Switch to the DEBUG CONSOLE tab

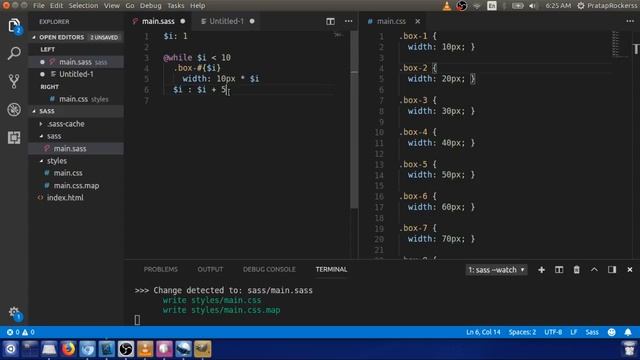pyautogui.click(x=269, y=269)
